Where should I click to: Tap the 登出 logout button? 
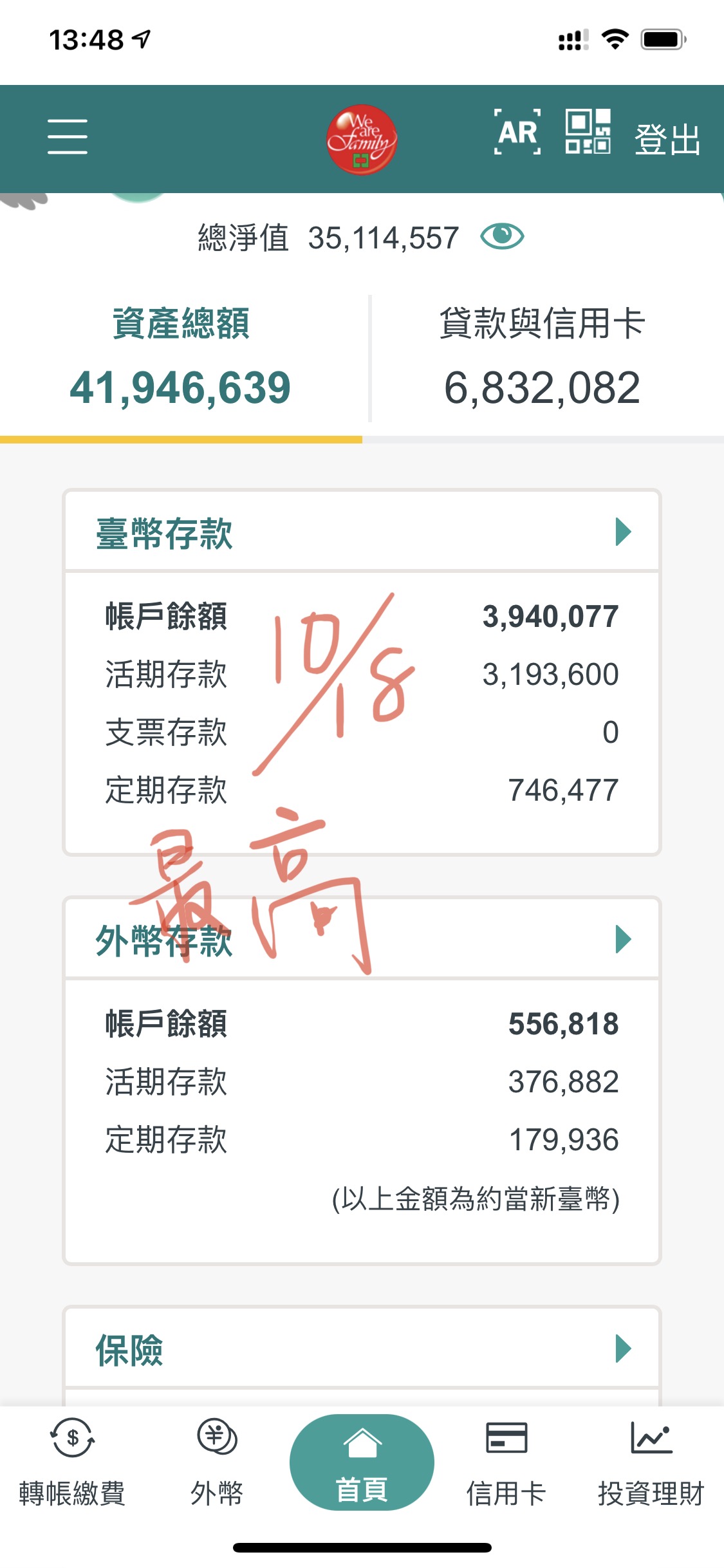[x=667, y=139]
